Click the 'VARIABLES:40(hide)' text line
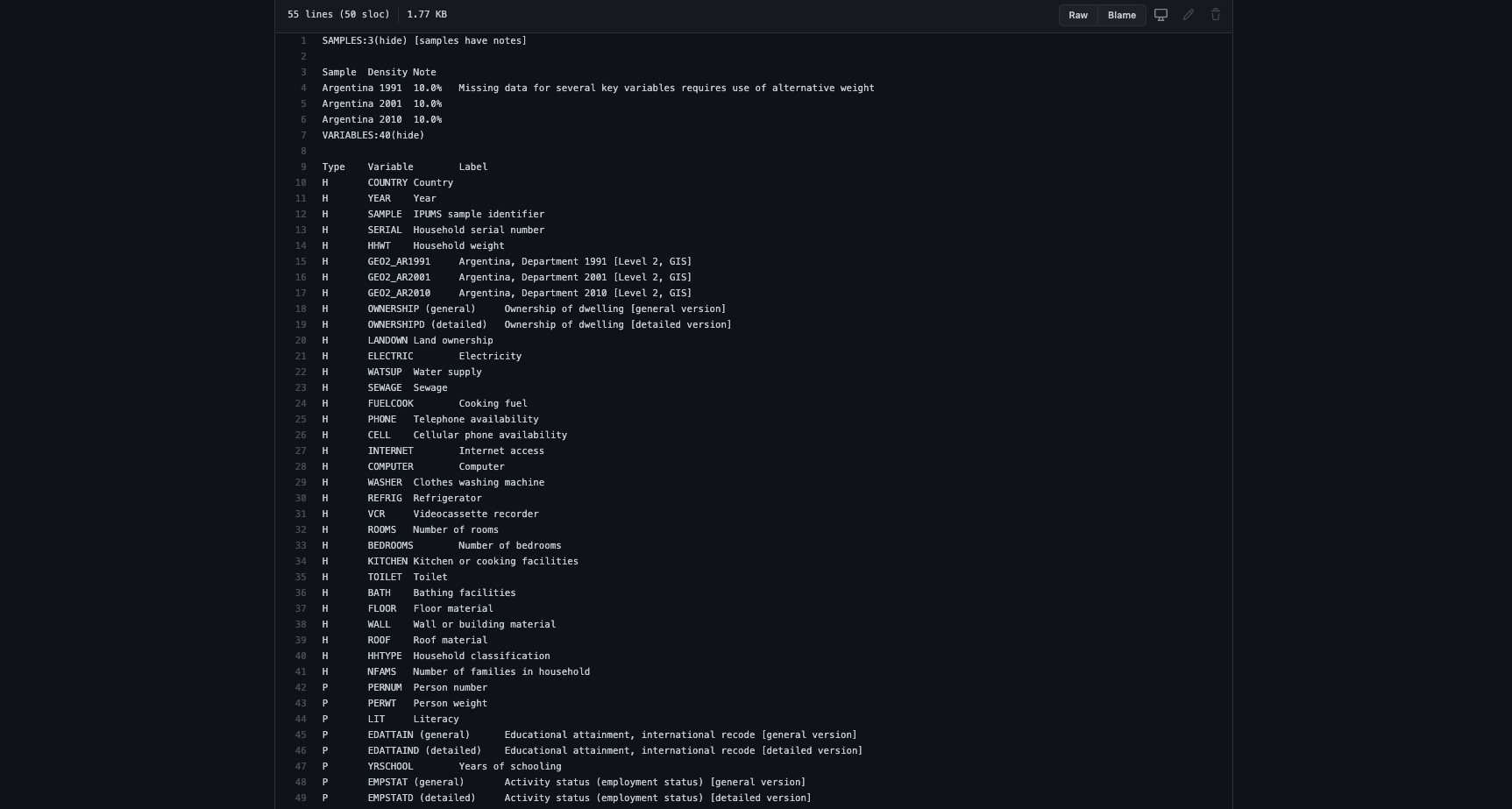The image size is (1512, 809). click(x=373, y=136)
